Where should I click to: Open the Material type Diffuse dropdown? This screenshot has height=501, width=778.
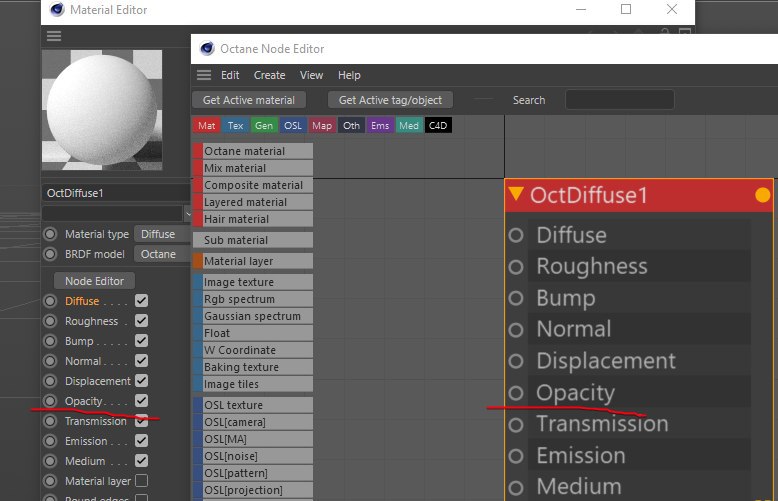[x=162, y=234]
